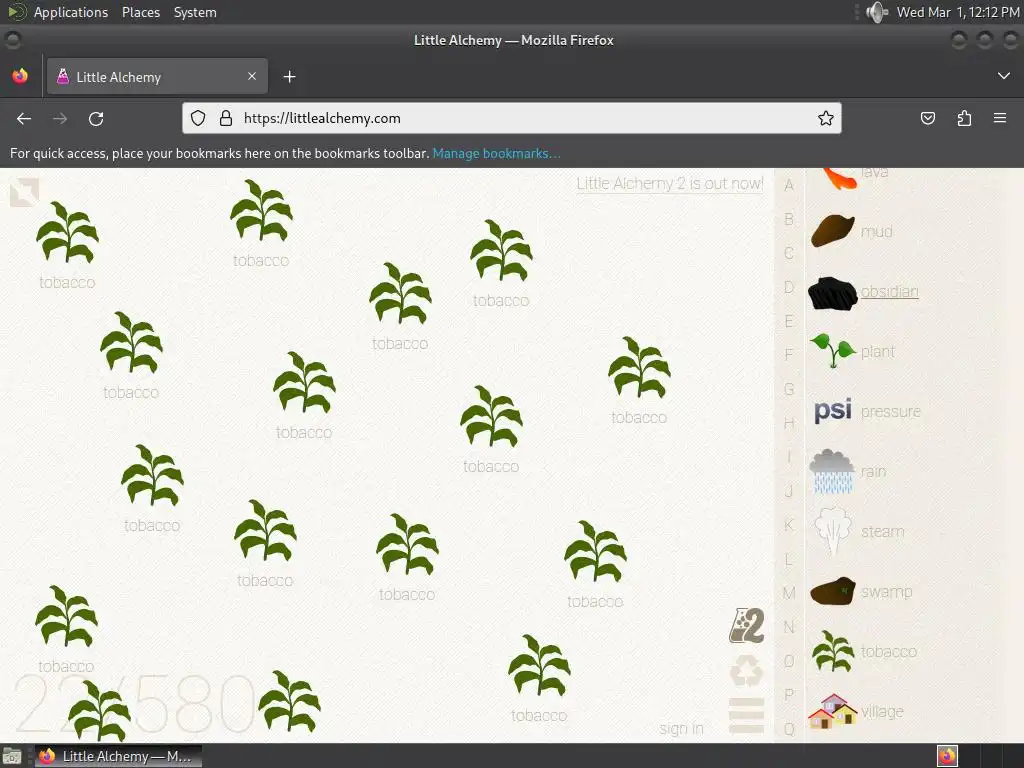Screen dimensions: 1024x768
Task: Choose the rain cloud element icon
Action: click(832, 471)
